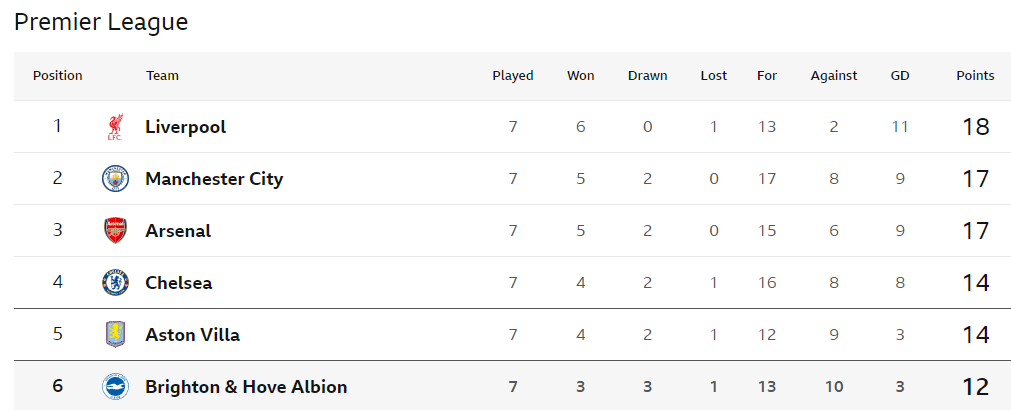This screenshot has width=1011, height=410.
Task: Click the Against column header
Action: (834, 75)
